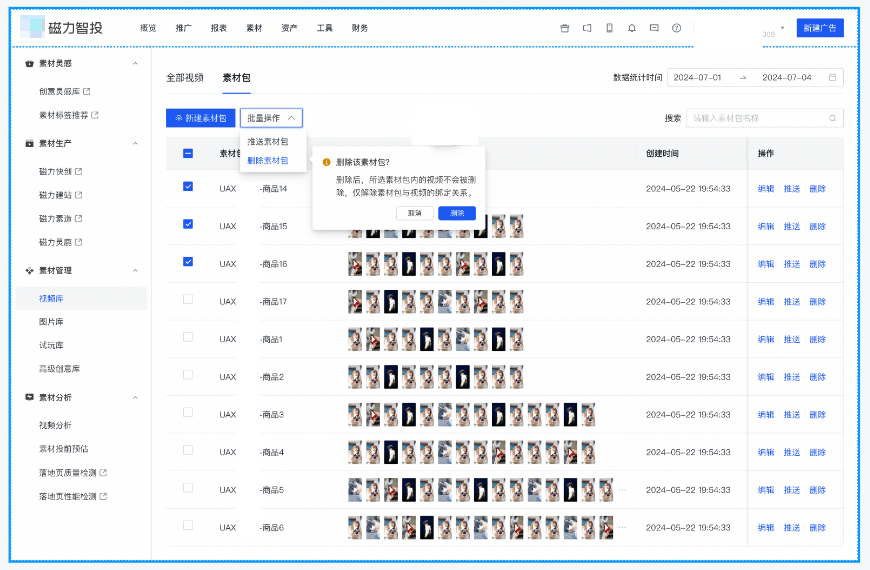The image size is (870, 570).
Task: Check the checkbox for row 商品3
Action: (x=188, y=412)
